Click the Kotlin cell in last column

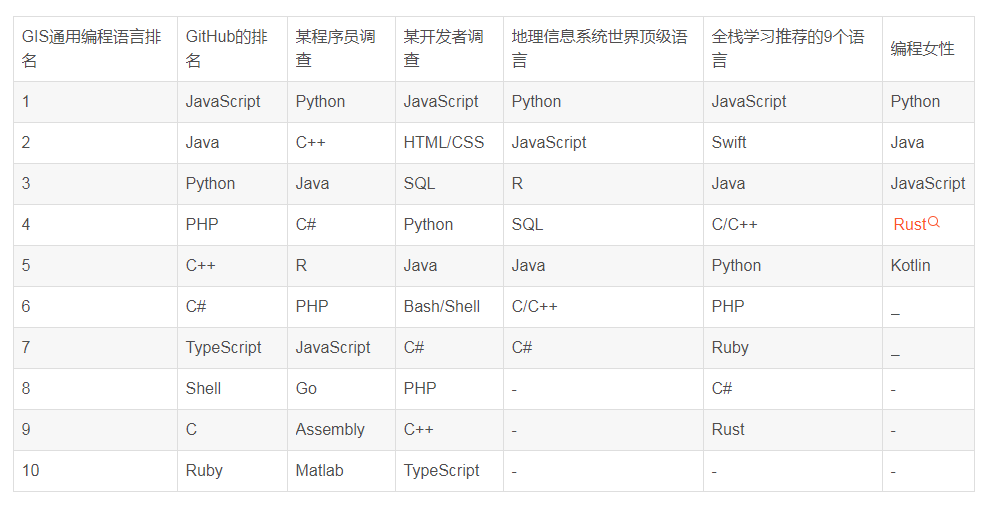click(928, 266)
